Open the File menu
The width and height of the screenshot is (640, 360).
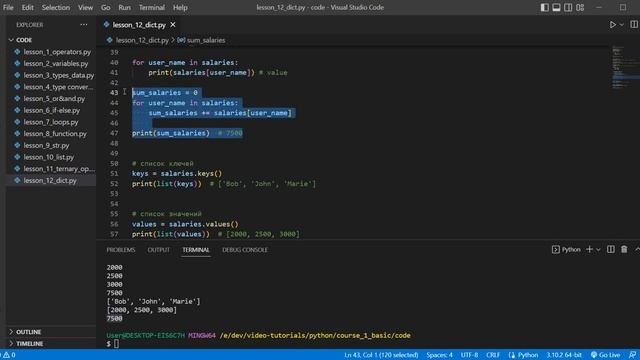pyautogui.click(x=8, y=7)
